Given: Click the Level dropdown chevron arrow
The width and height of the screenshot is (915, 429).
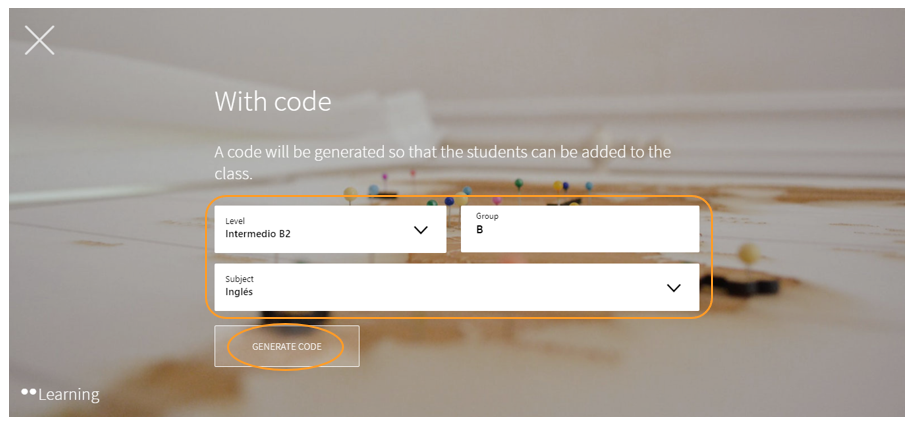Looking at the screenshot, I should click(421, 230).
